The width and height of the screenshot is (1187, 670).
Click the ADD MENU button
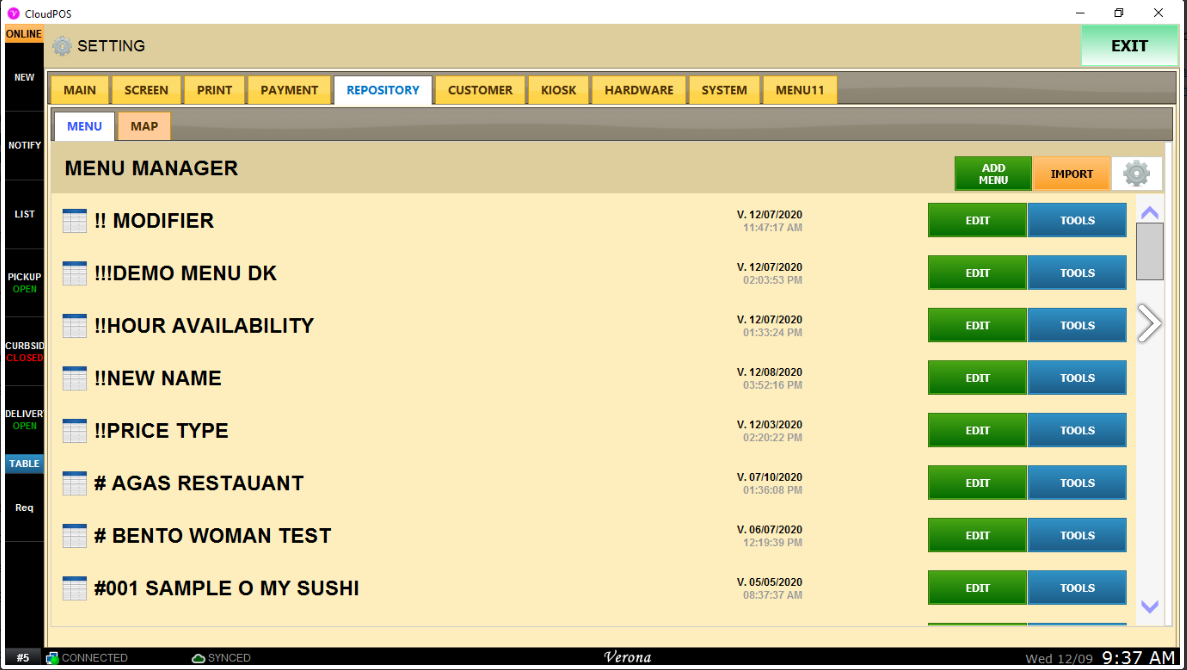coord(993,173)
